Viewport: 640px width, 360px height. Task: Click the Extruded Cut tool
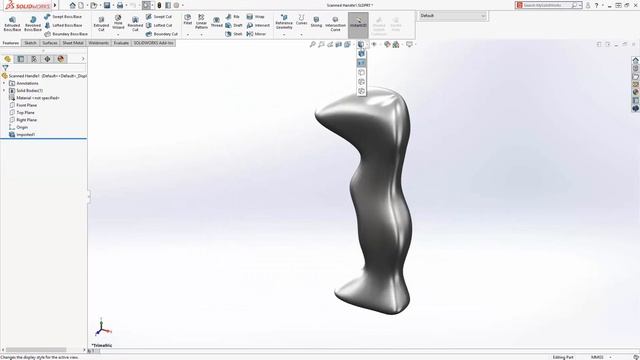(101, 24)
